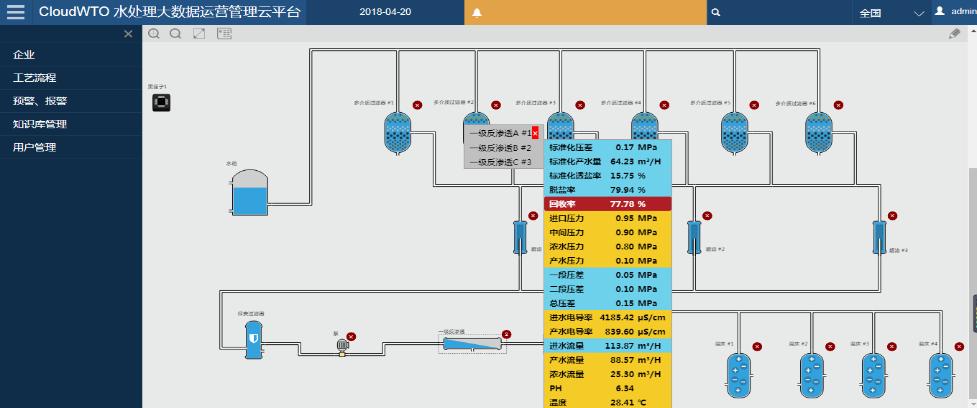Screen dimensions: 977x408
Task: Close the 一级反渗透A #1 red x
Action: pyautogui.click(x=535, y=133)
